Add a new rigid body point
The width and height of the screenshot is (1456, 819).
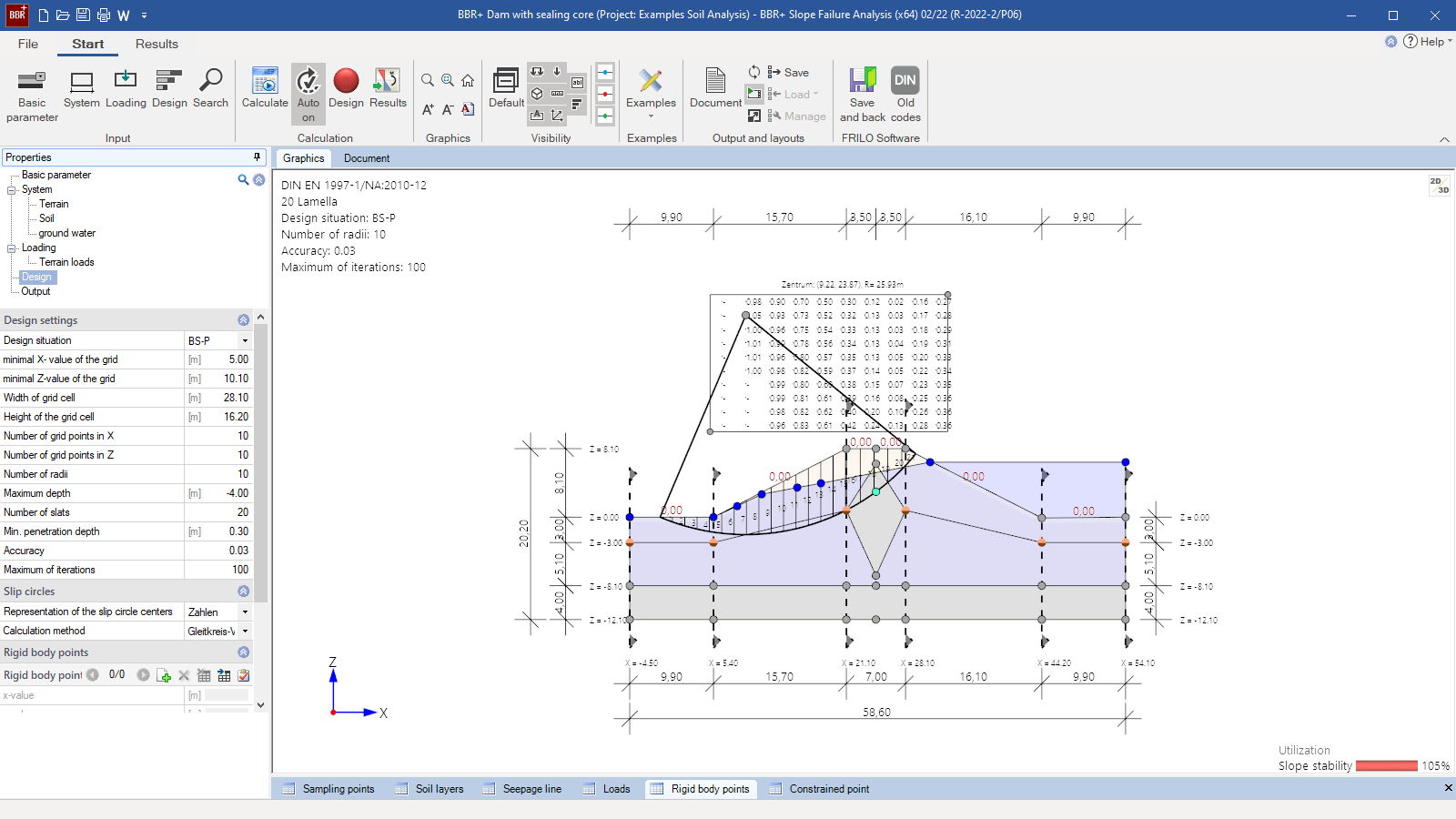pos(164,675)
